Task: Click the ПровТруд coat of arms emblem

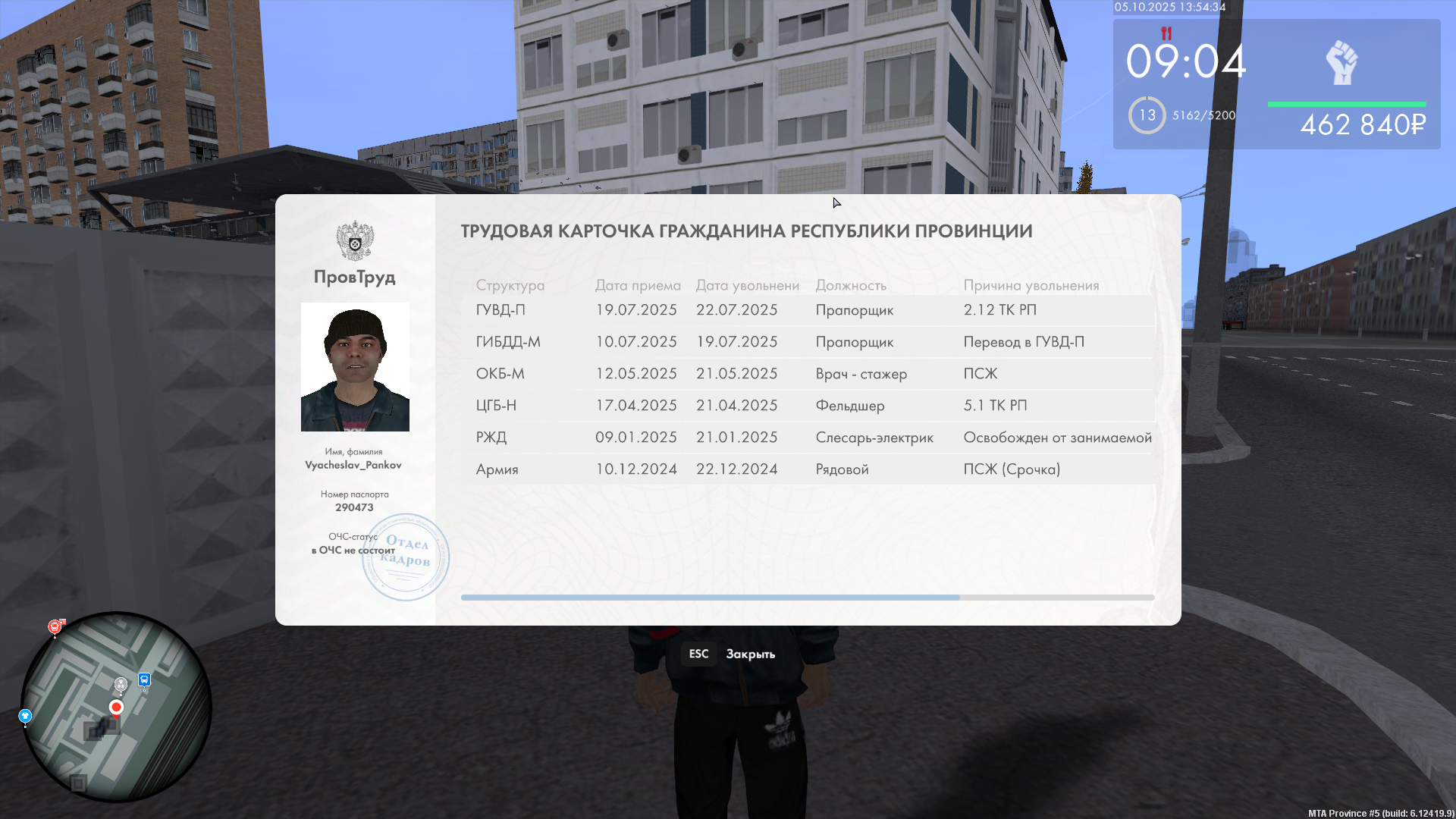Action: [355, 240]
